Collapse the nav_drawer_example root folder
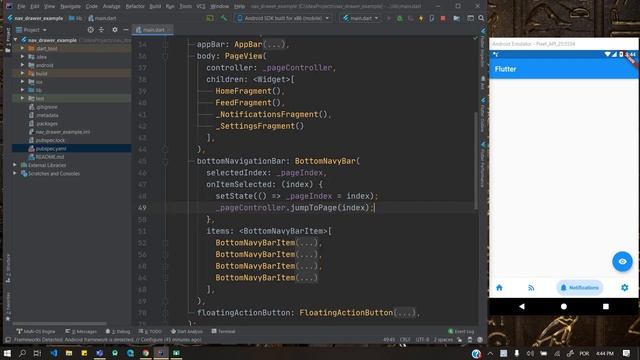 [16, 40]
